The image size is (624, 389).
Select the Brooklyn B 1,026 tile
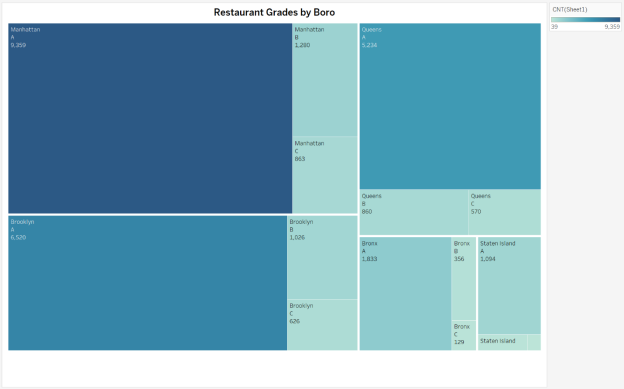pyautogui.click(x=322, y=257)
